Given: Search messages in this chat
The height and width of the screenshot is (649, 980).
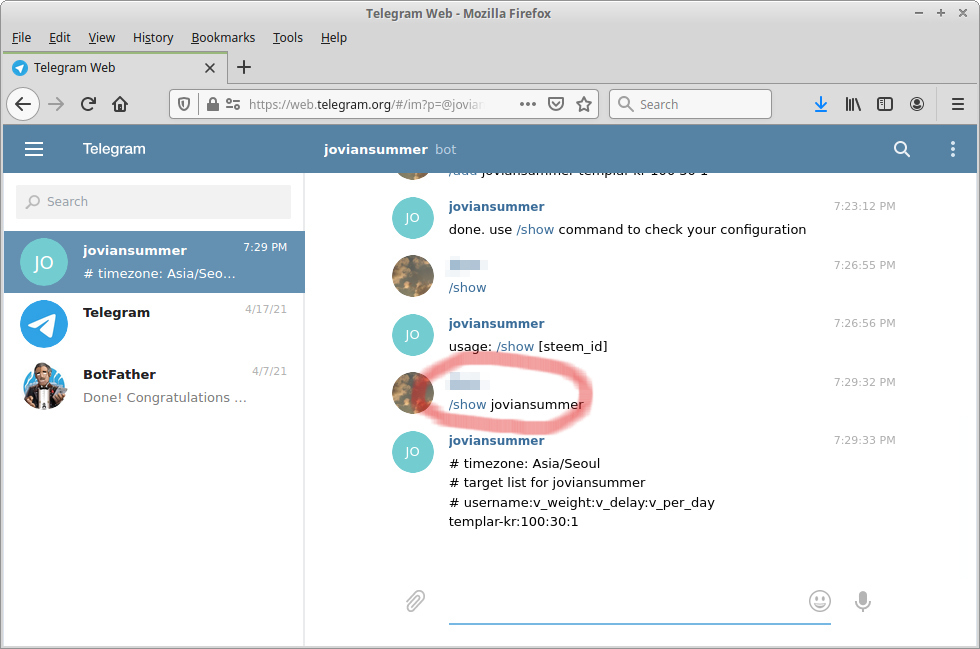Looking at the screenshot, I should pyautogui.click(x=901, y=149).
